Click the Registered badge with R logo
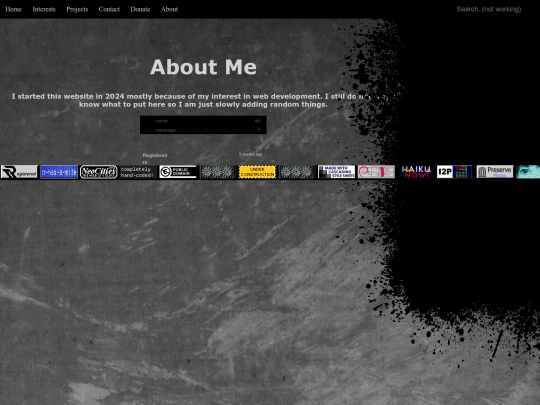Image resolution: width=540 pixels, height=405 pixels. click(x=19, y=172)
